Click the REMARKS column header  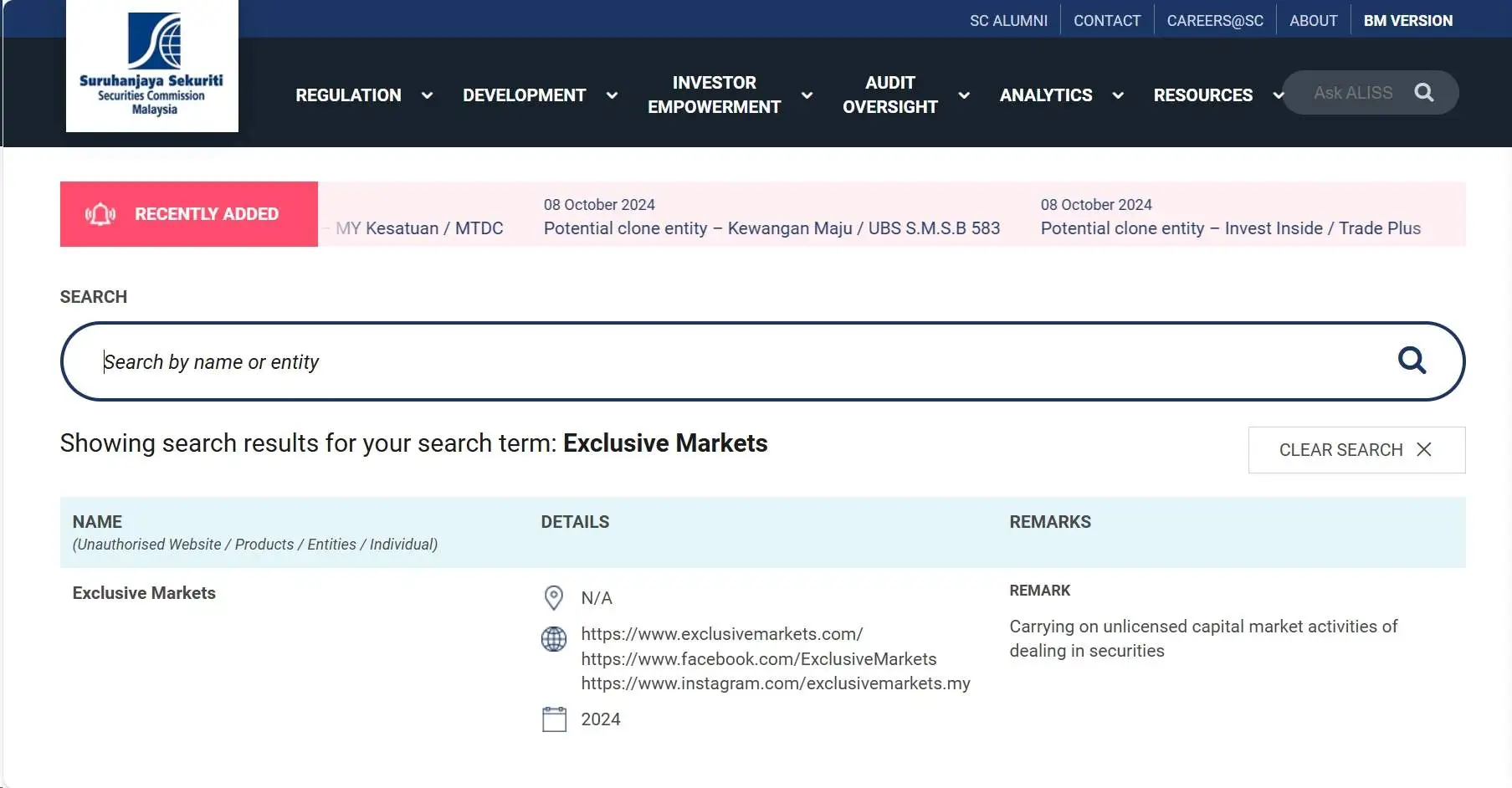[x=1050, y=522]
